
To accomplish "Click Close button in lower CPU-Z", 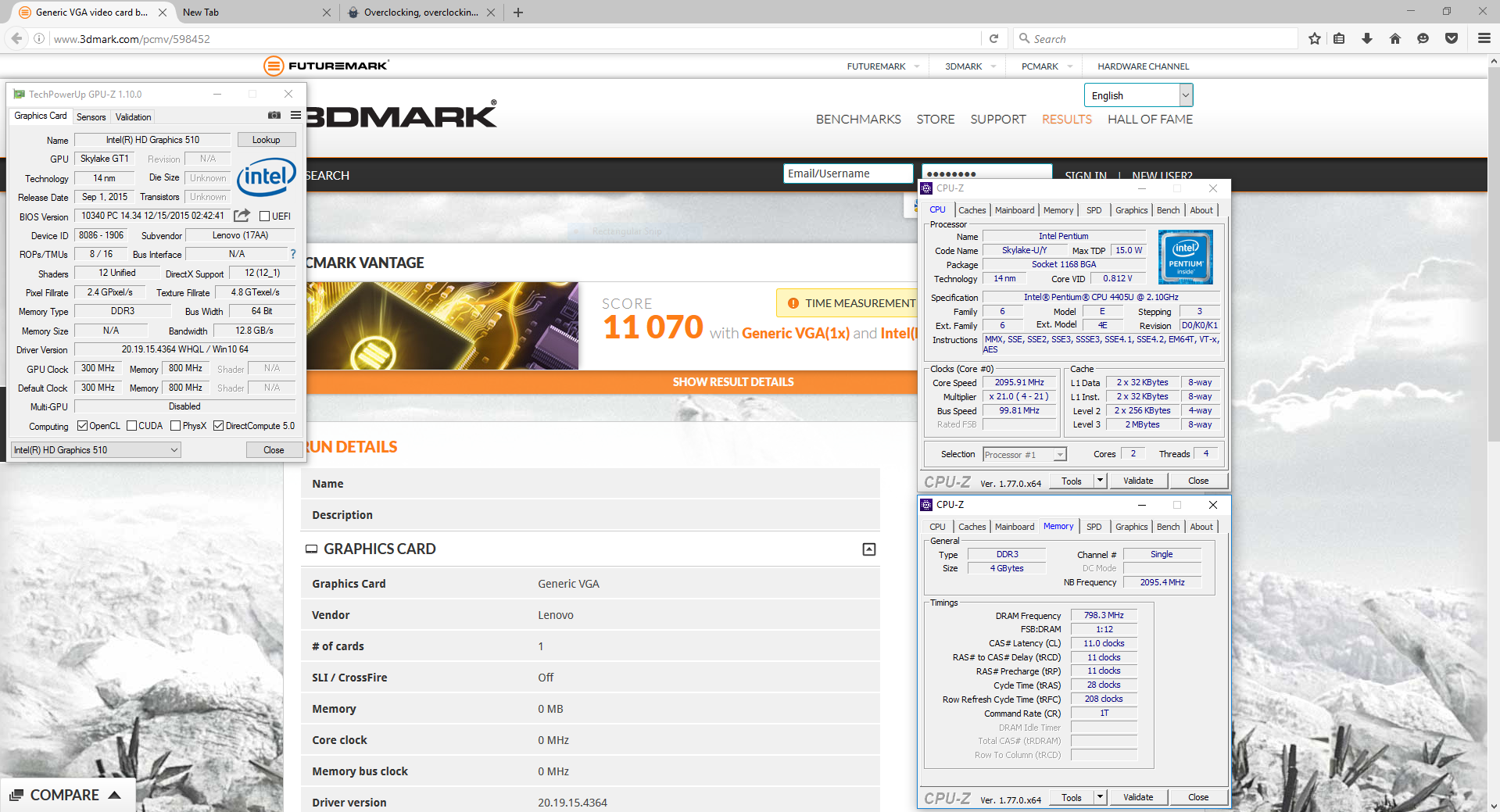I will coord(1198,797).
